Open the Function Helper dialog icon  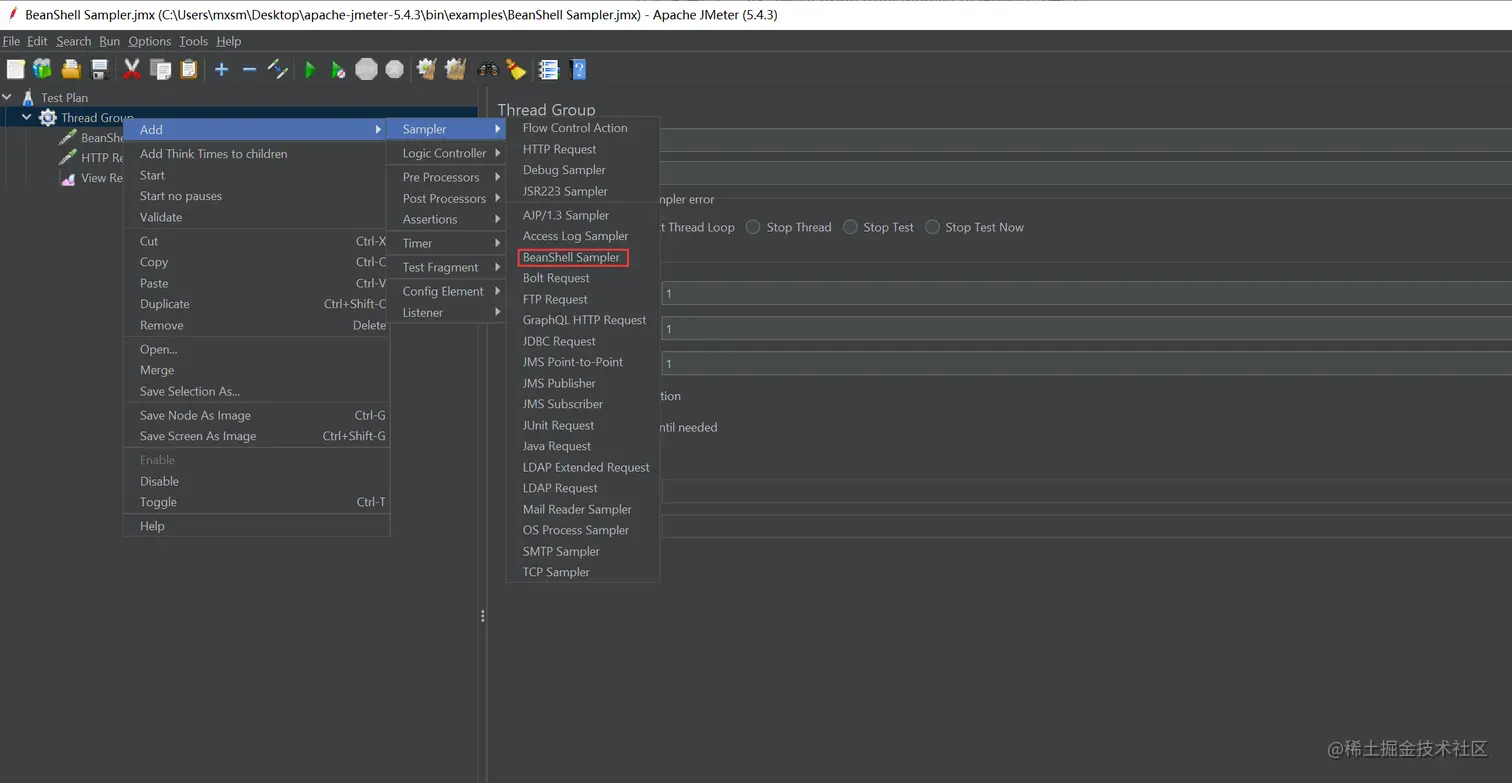tap(549, 69)
